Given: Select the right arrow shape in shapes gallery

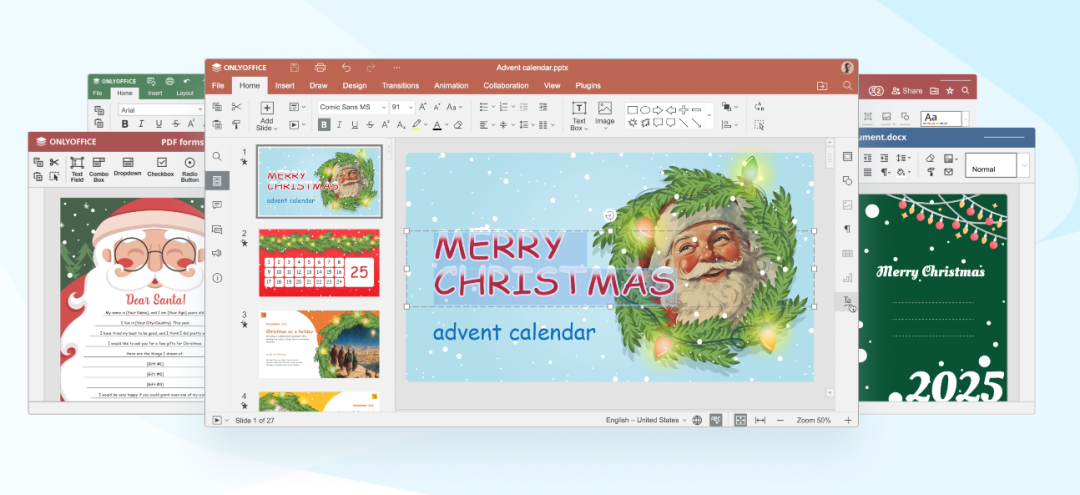Looking at the screenshot, I should point(658,110).
